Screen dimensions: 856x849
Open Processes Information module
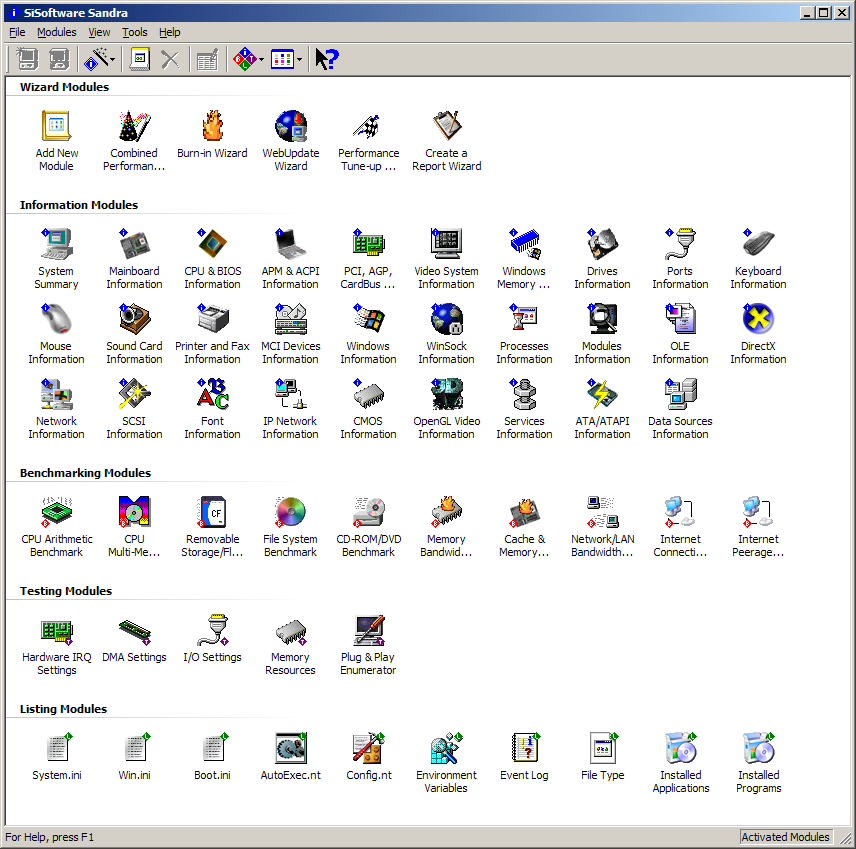(x=524, y=334)
